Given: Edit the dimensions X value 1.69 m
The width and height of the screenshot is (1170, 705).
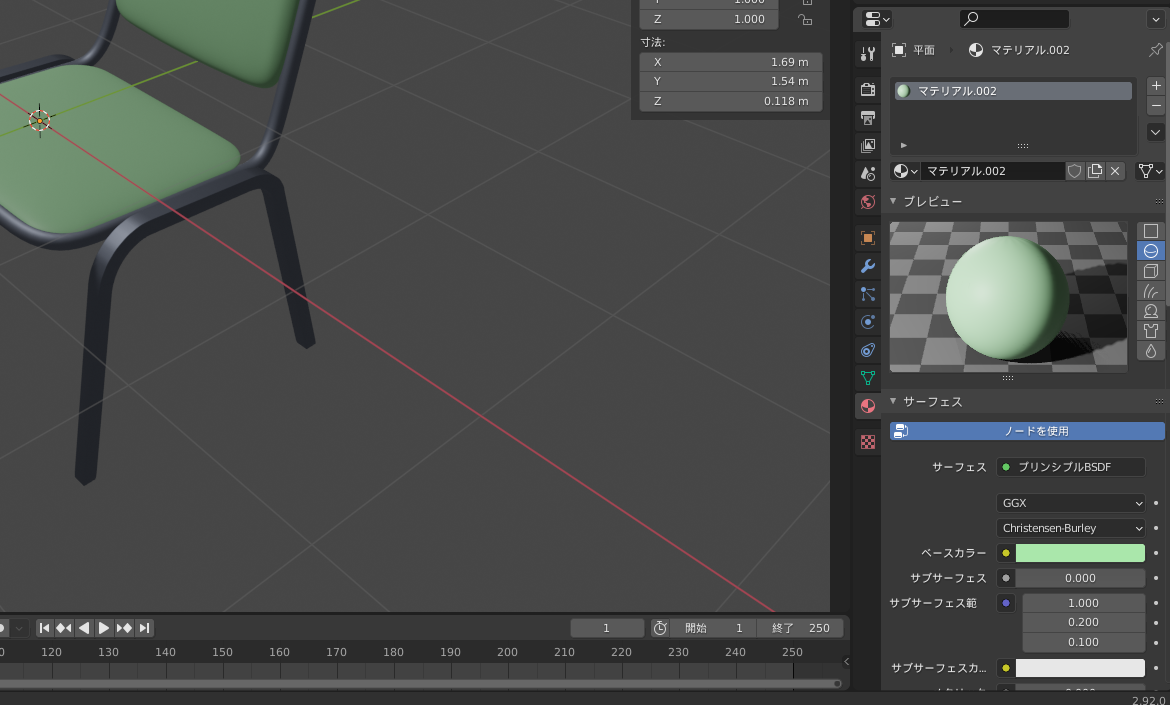Looking at the screenshot, I should coord(731,62).
